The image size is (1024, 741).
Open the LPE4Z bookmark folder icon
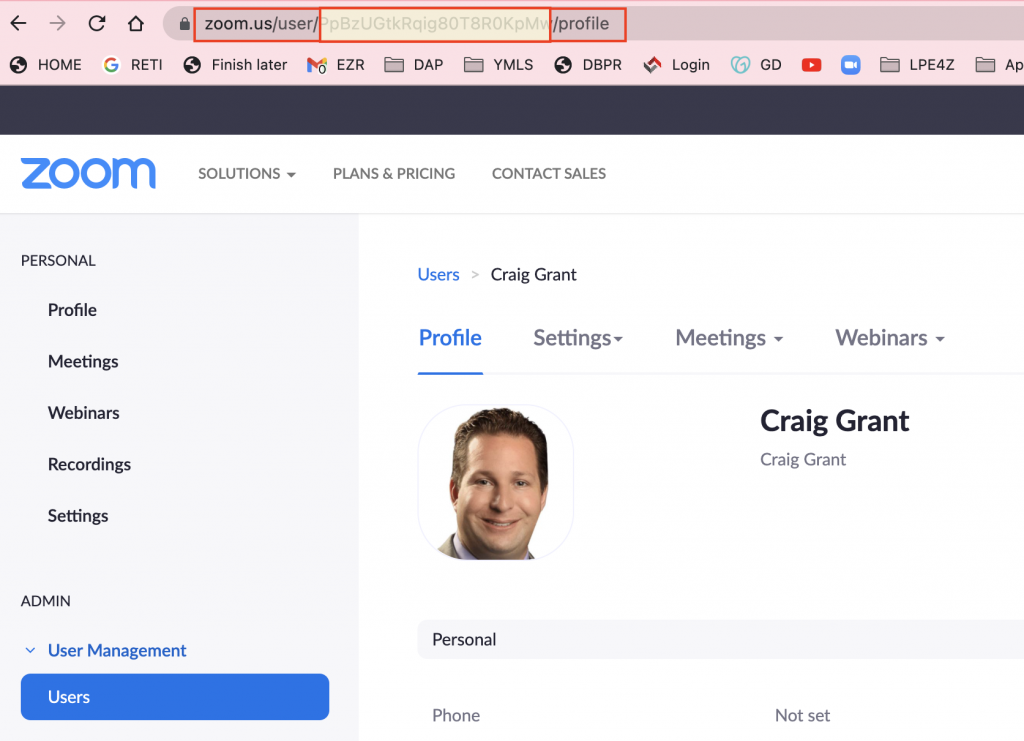point(889,65)
